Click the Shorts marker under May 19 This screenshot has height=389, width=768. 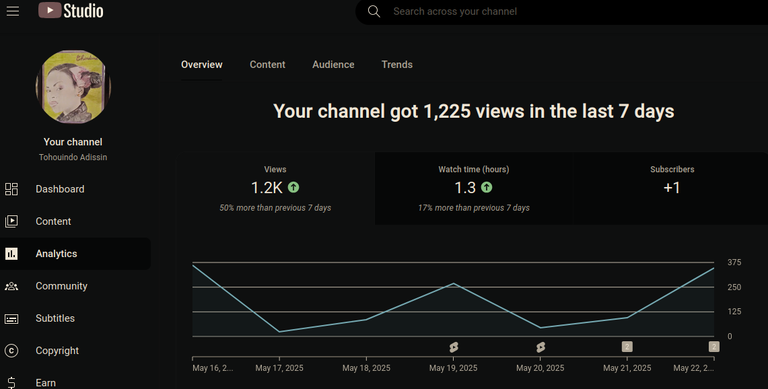tap(454, 347)
